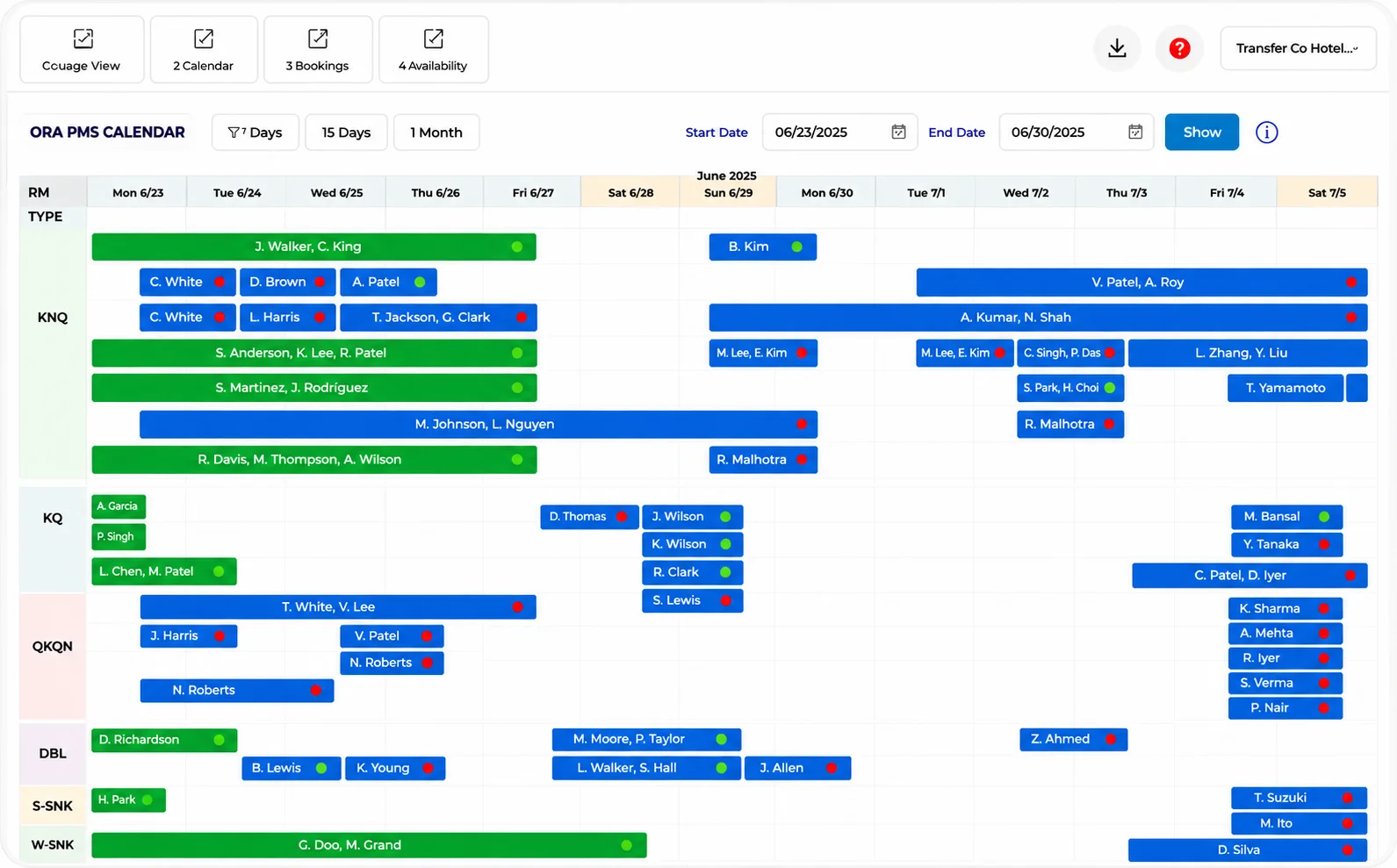Switch to the 2 Calendar tab
Viewport: 1397px width, 868px height.
tap(204, 50)
